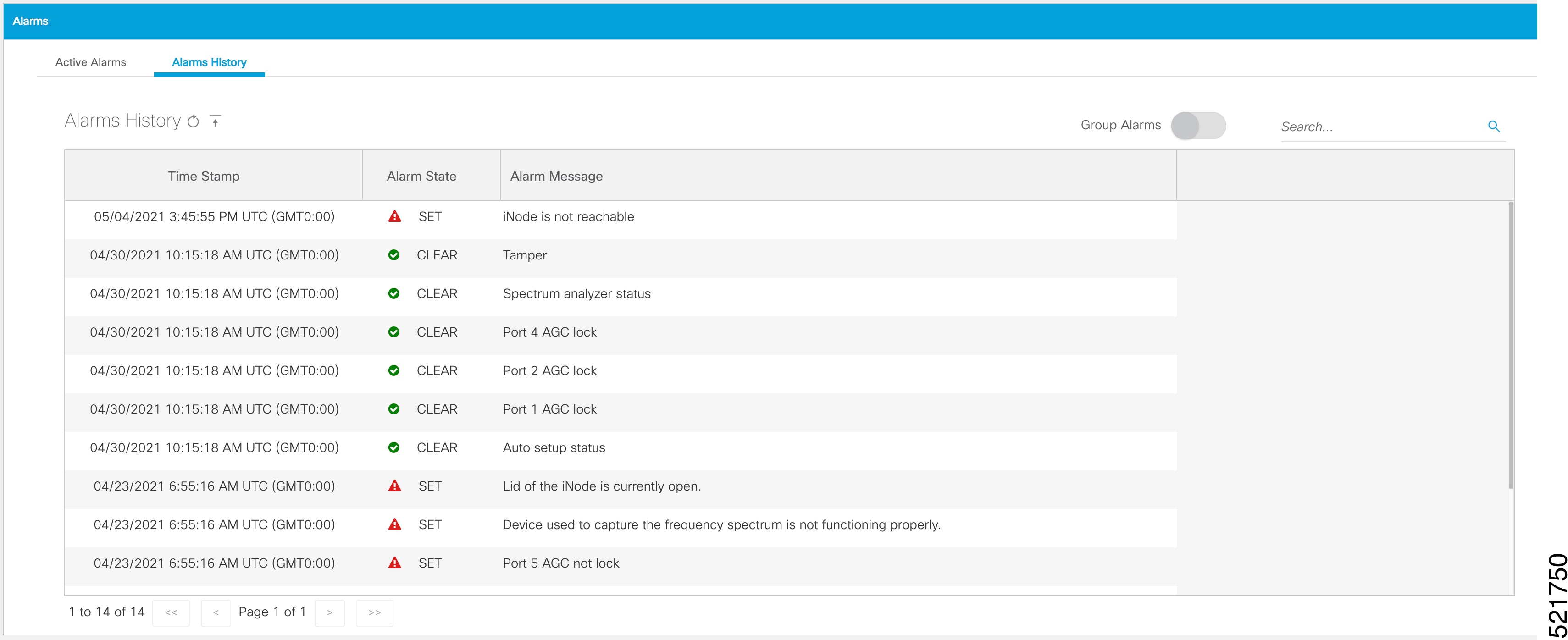
Task: Select the 'Port 1 AGC lock' message
Action: point(550,409)
